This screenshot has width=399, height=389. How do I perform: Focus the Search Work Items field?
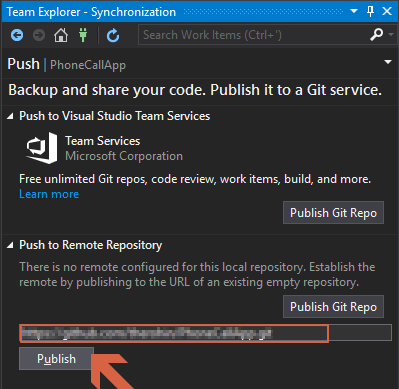[252, 35]
